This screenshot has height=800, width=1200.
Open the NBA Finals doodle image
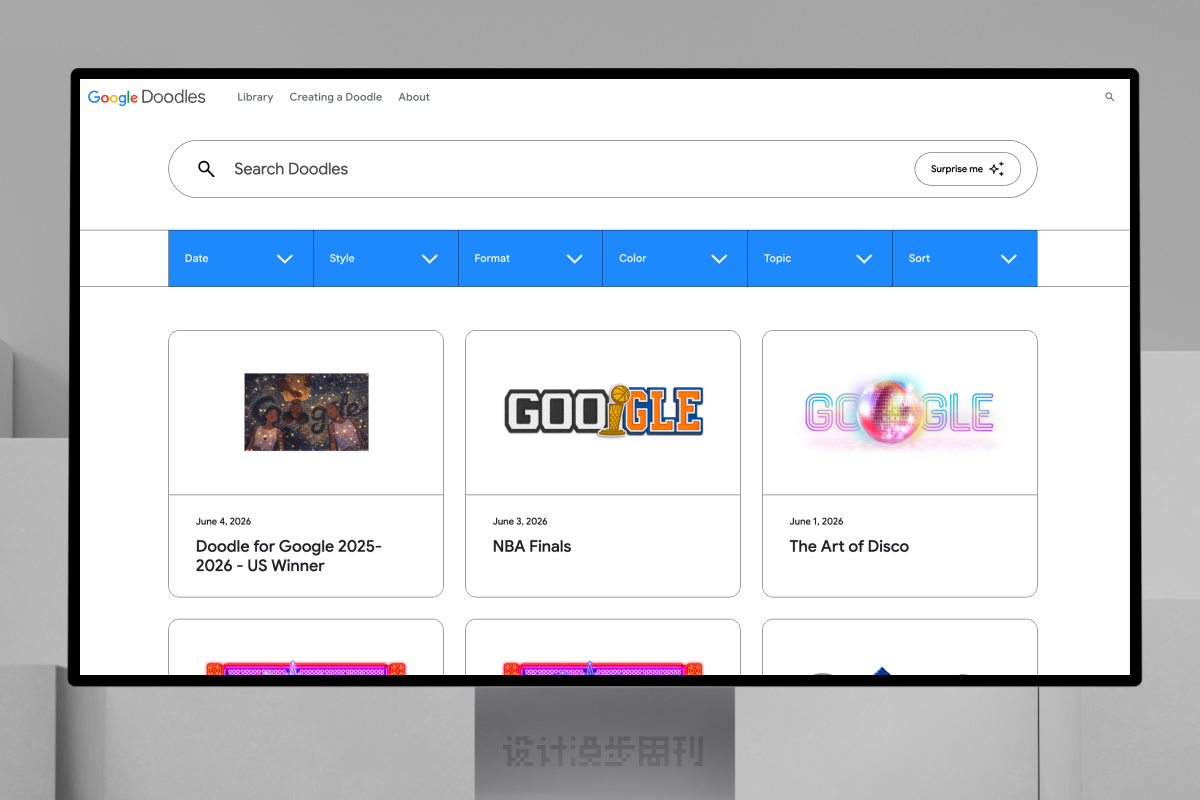pyautogui.click(x=603, y=411)
